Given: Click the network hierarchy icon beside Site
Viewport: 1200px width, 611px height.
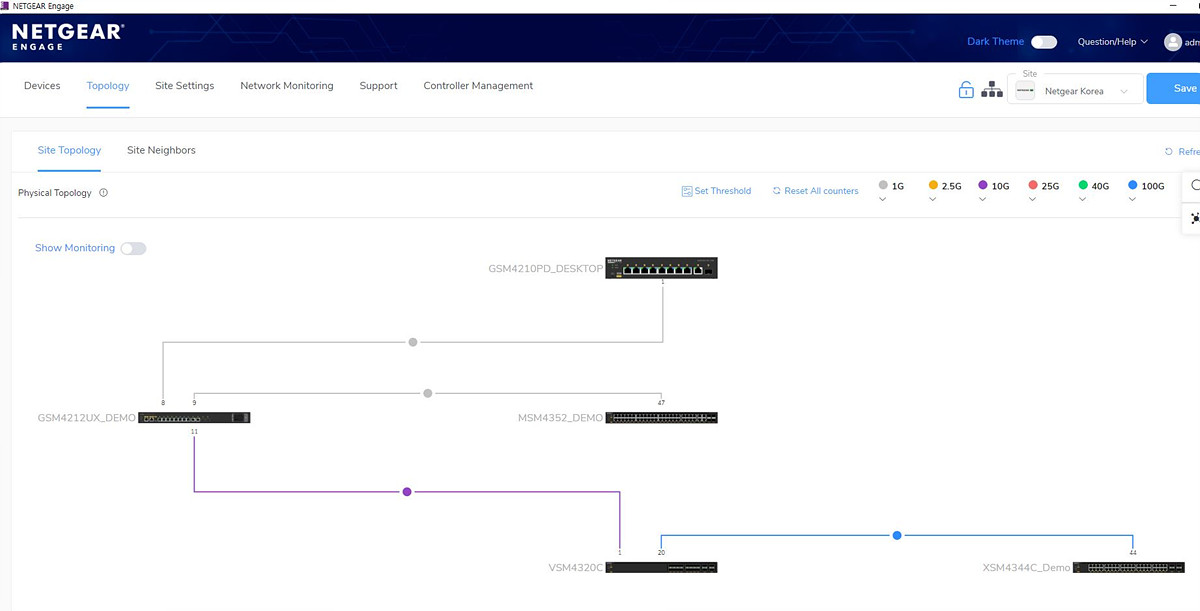Looking at the screenshot, I should pyautogui.click(x=992, y=90).
